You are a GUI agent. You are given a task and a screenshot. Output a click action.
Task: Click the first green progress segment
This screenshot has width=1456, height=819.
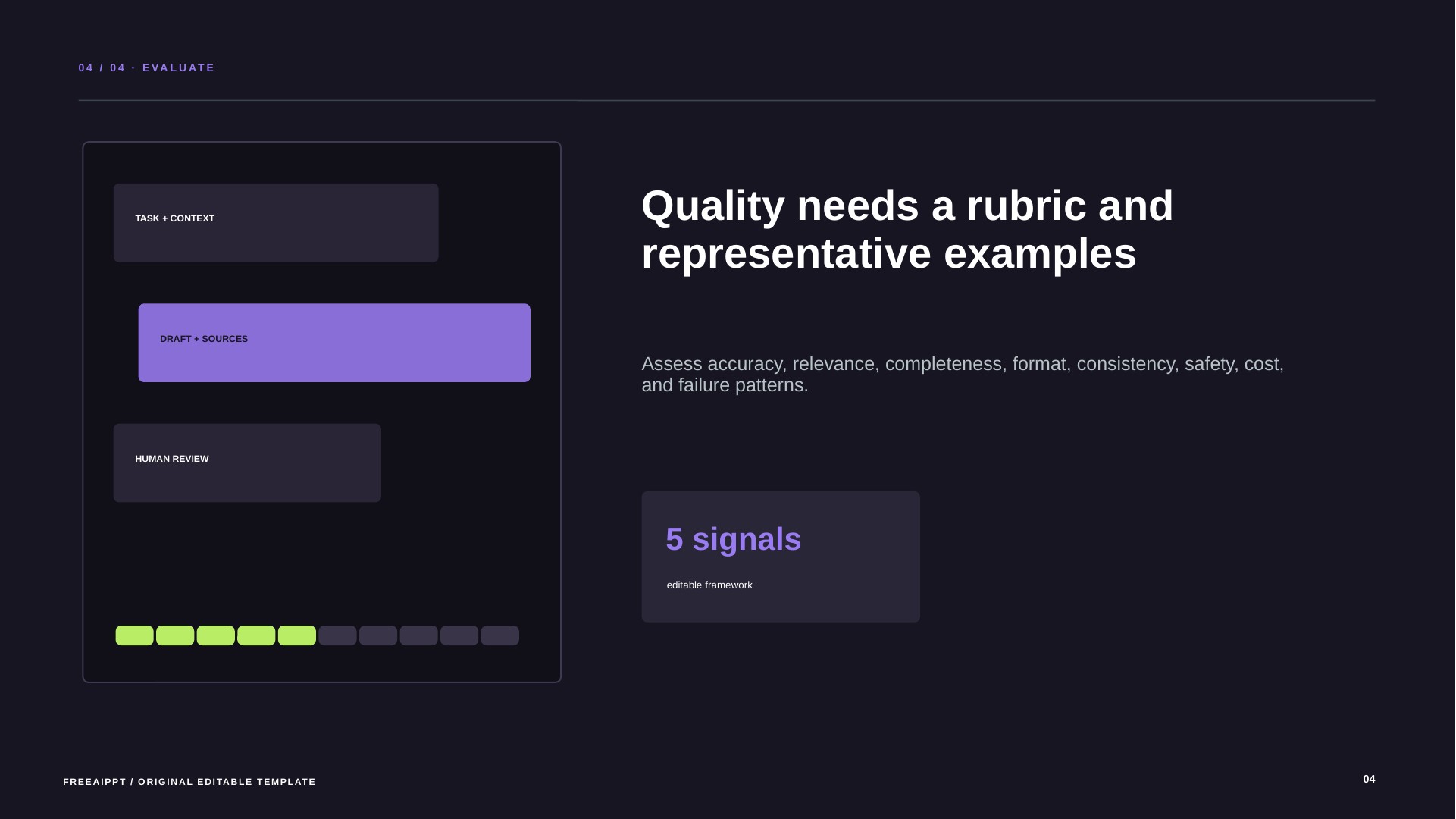point(135,635)
